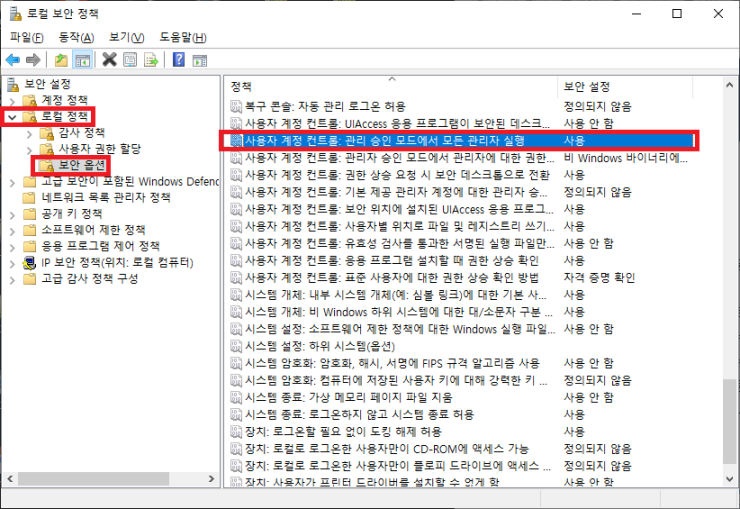Expand the 계정 정책 tree node
The width and height of the screenshot is (740, 509).
[12, 101]
